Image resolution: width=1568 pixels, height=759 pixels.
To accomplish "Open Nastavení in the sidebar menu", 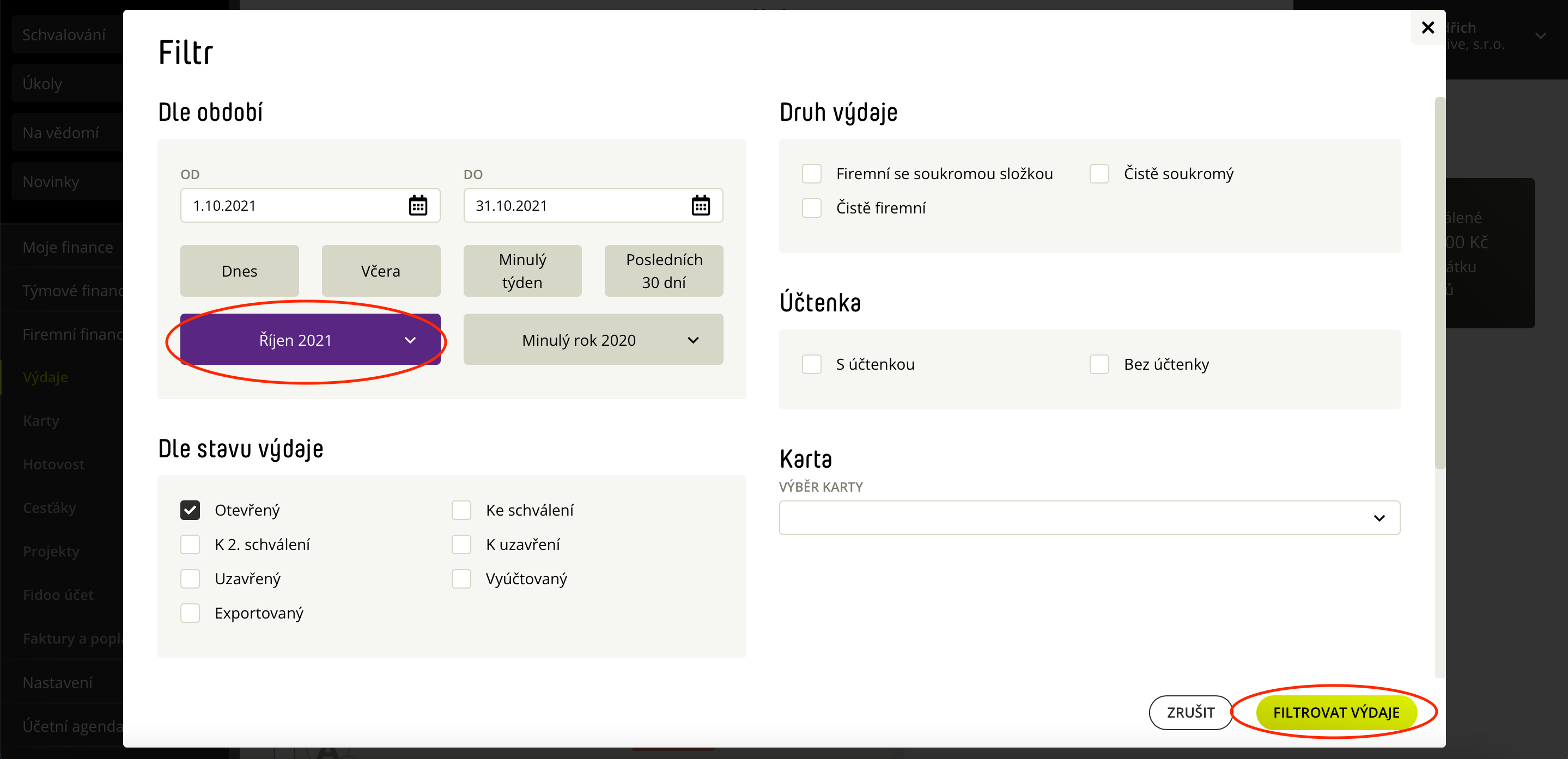I will pyautogui.click(x=57, y=682).
